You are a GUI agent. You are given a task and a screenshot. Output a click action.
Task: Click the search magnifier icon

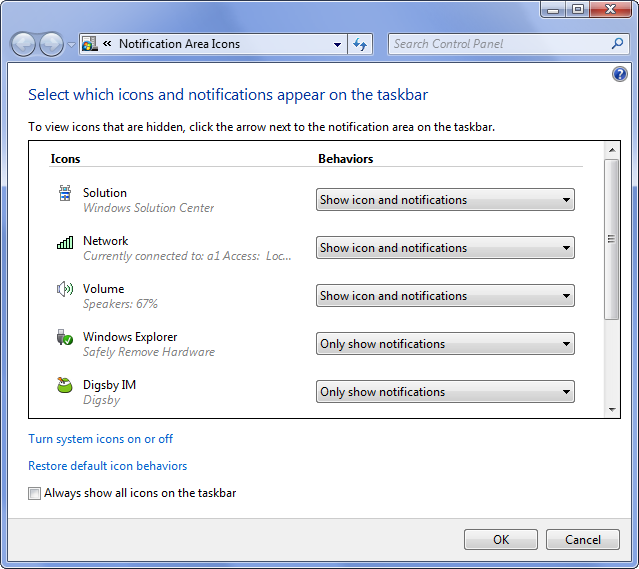(617, 44)
